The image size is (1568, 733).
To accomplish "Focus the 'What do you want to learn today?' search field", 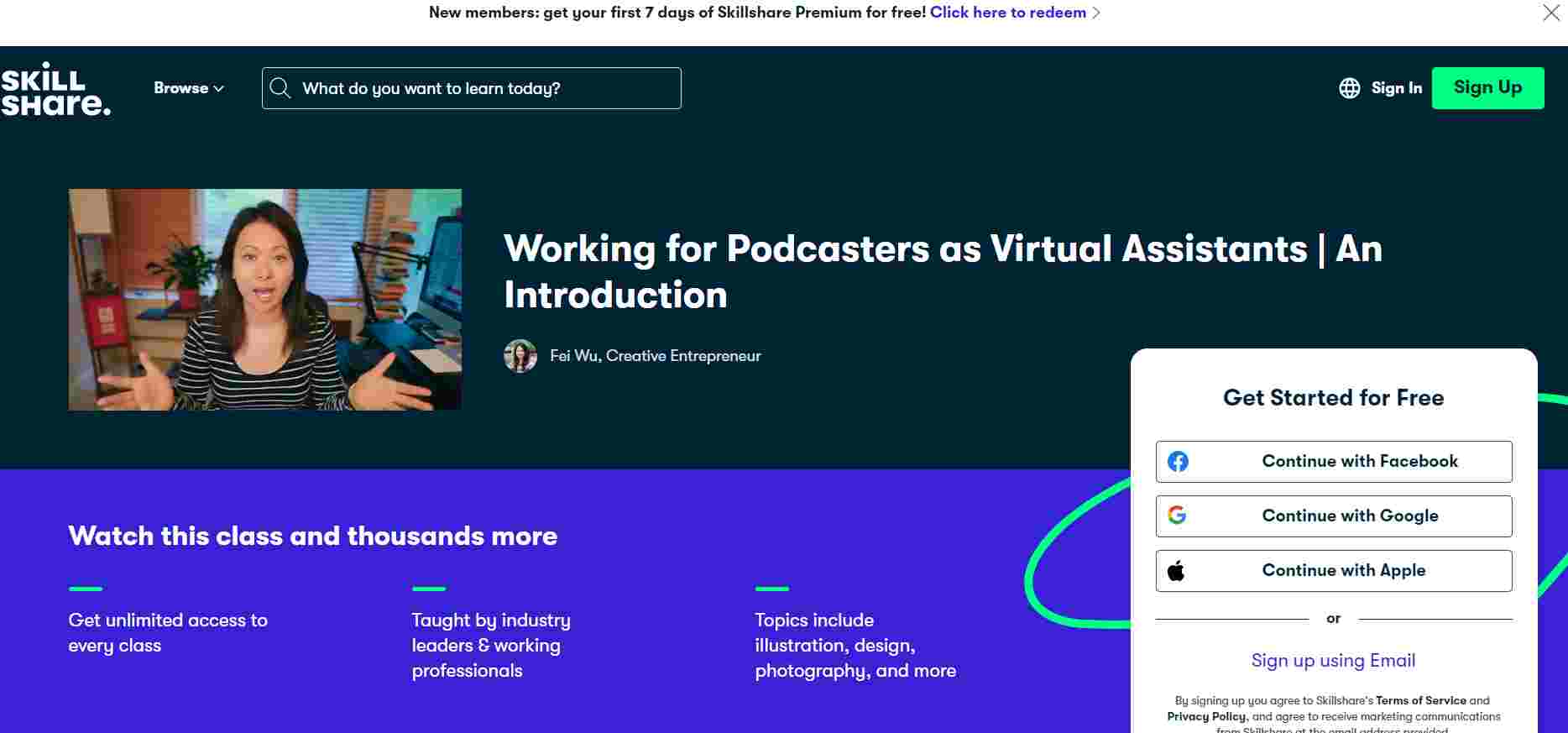I will (x=472, y=88).
